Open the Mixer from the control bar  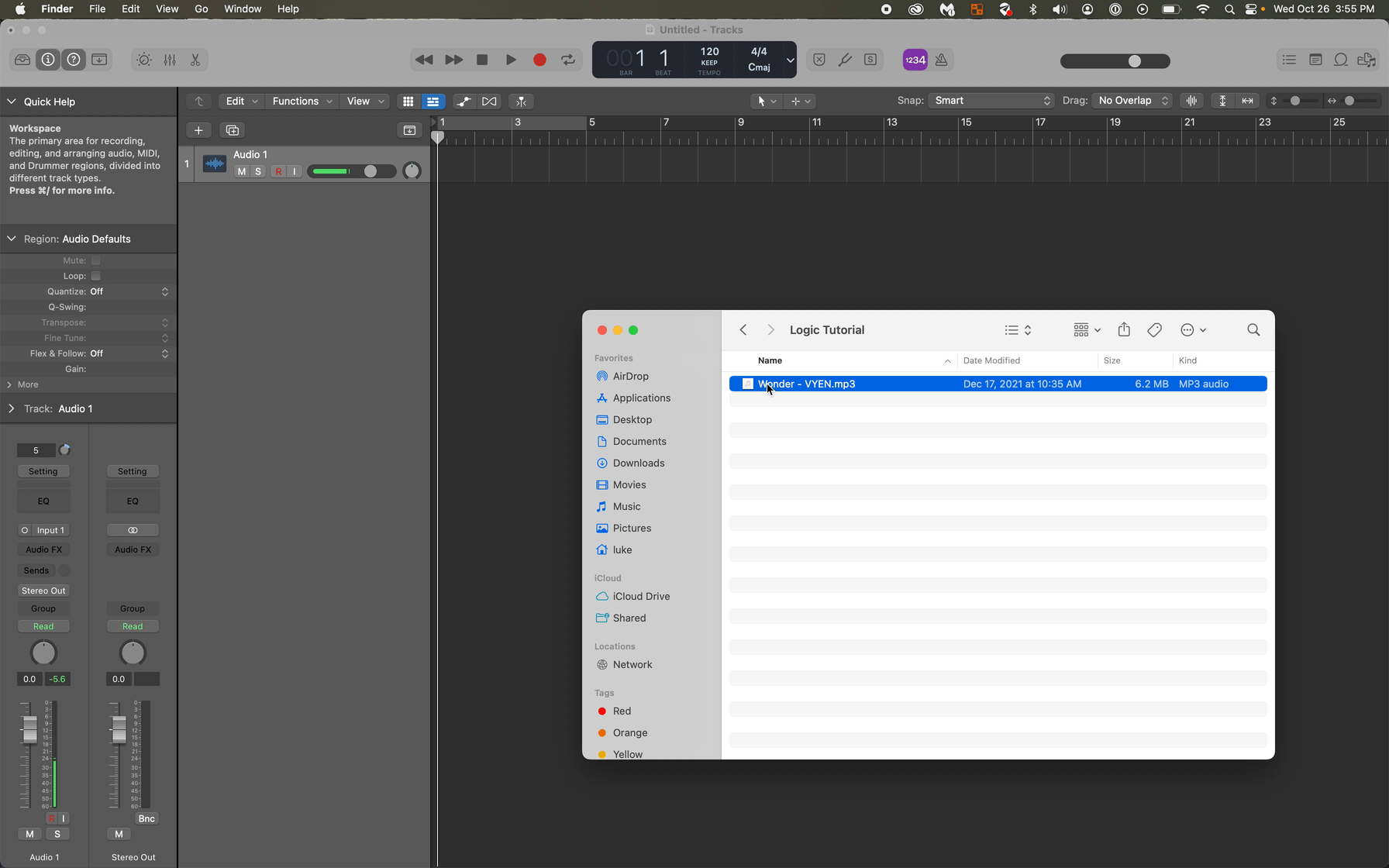point(170,60)
